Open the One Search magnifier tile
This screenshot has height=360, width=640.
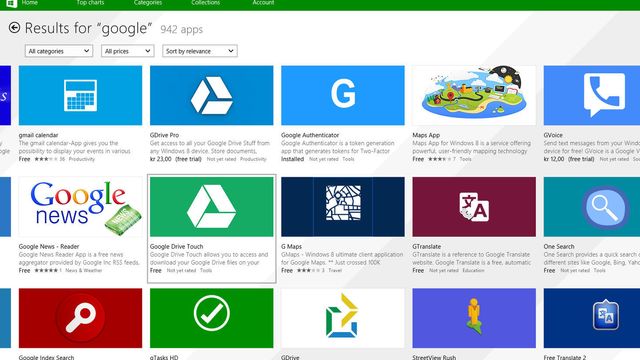(x=592, y=207)
